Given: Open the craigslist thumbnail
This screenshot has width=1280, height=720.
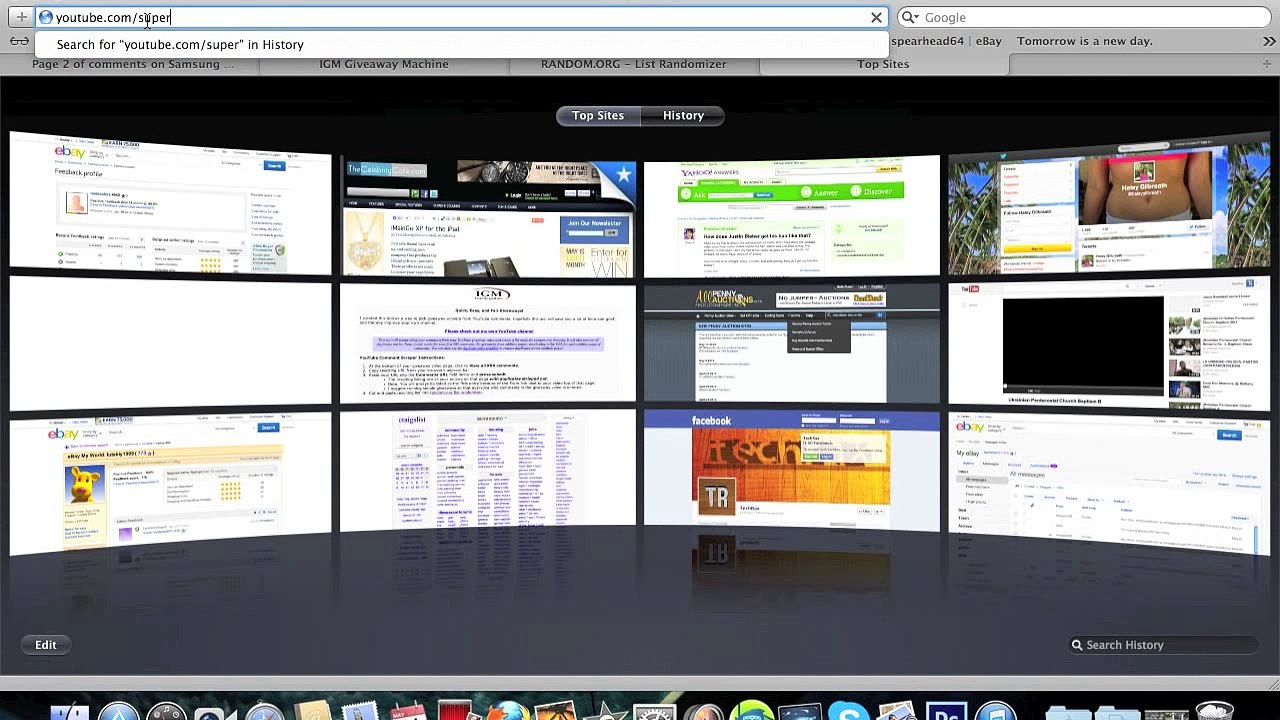Looking at the screenshot, I should pos(487,468).
